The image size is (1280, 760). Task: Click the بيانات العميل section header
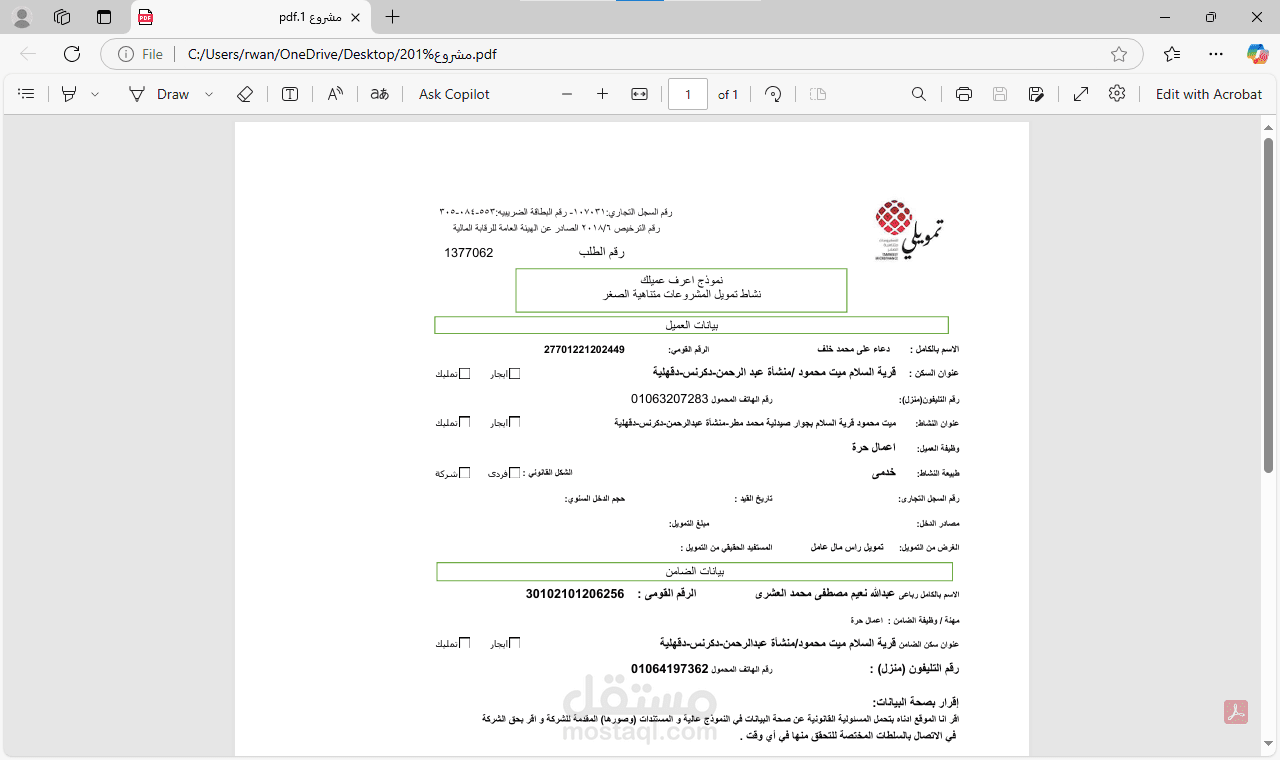[x=691, y=325]
